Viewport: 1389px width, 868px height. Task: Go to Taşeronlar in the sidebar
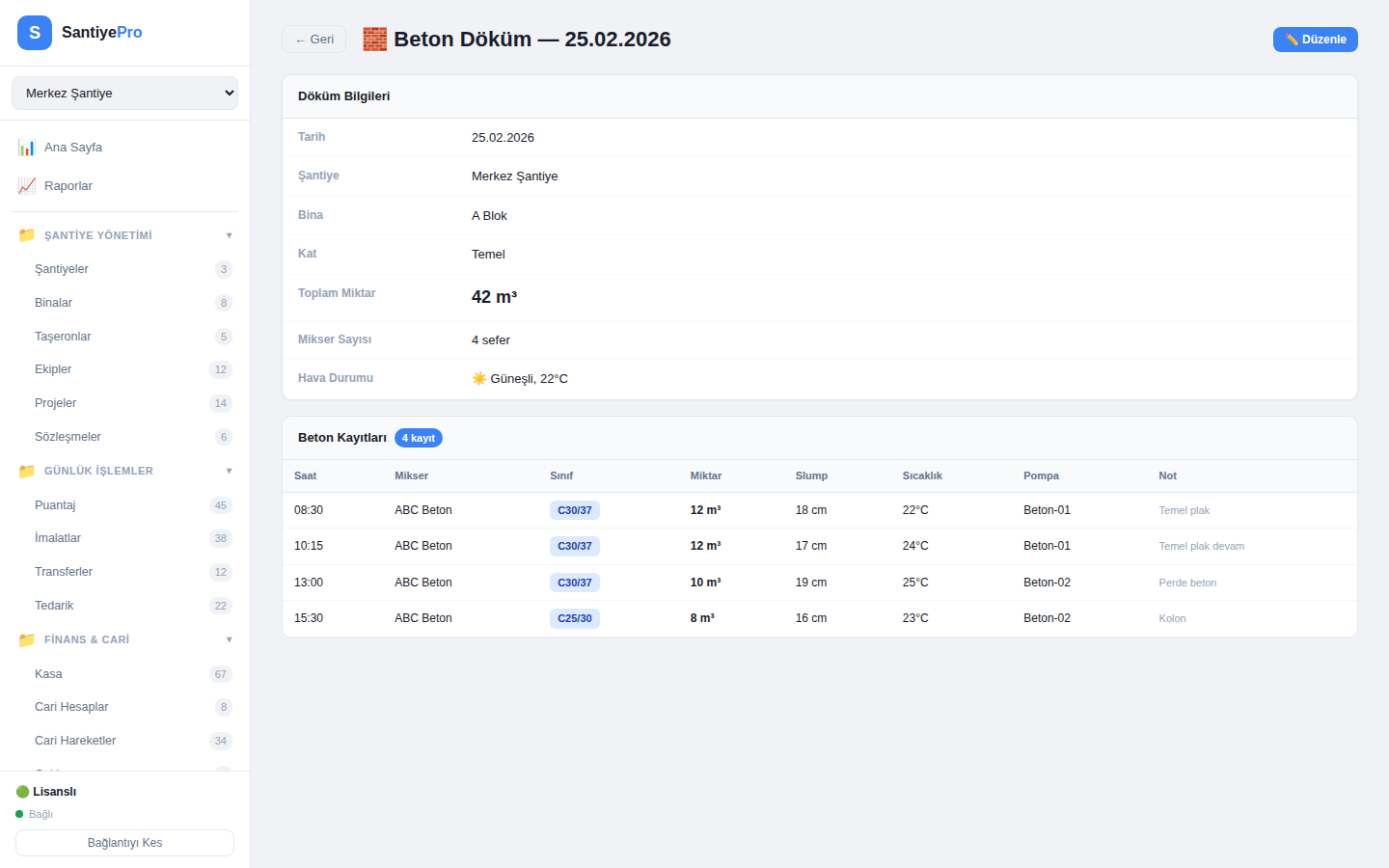[x=63, y=337]
